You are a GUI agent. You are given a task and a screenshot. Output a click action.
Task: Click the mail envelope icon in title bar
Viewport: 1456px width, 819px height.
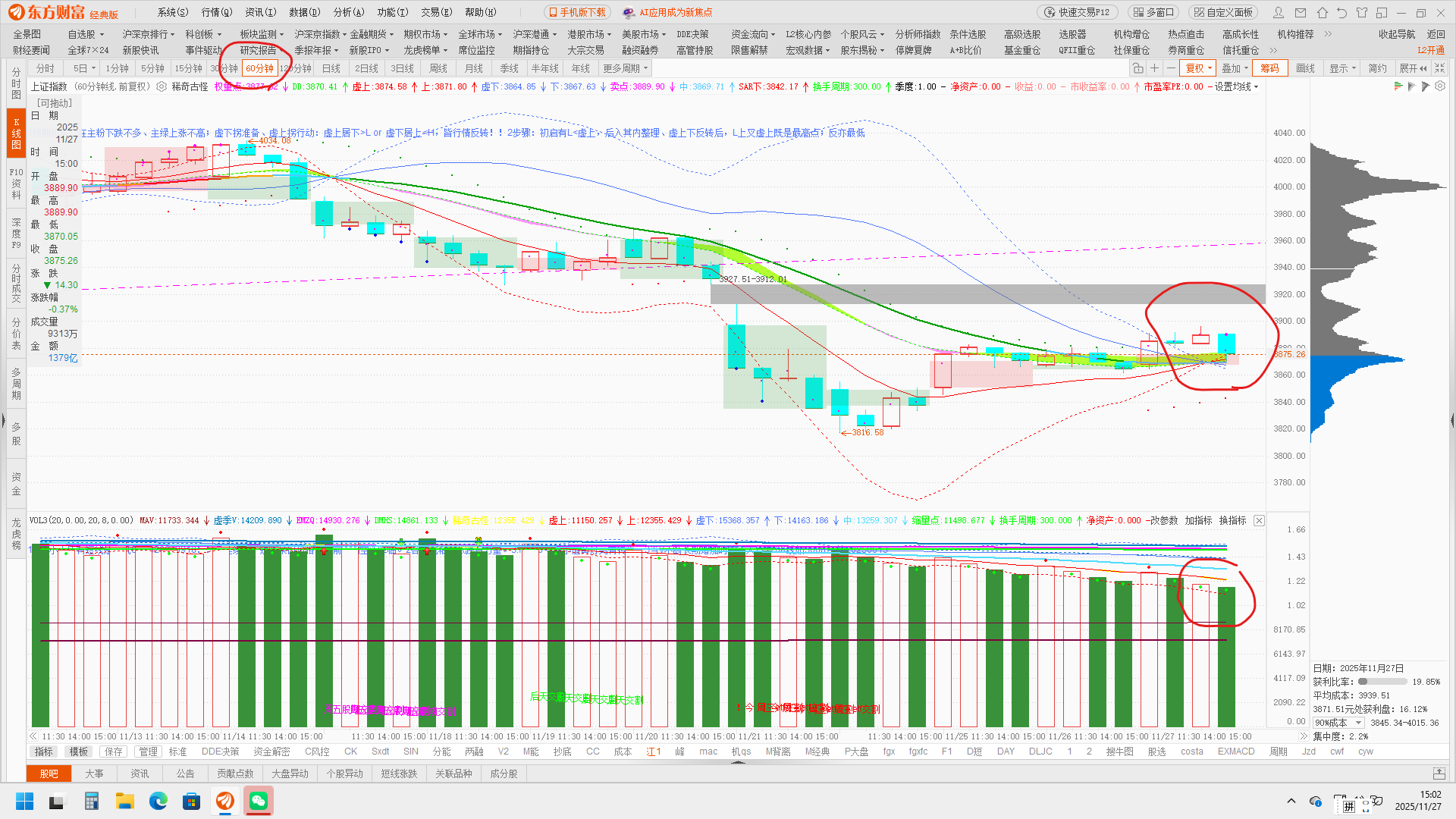point(1301,12)
